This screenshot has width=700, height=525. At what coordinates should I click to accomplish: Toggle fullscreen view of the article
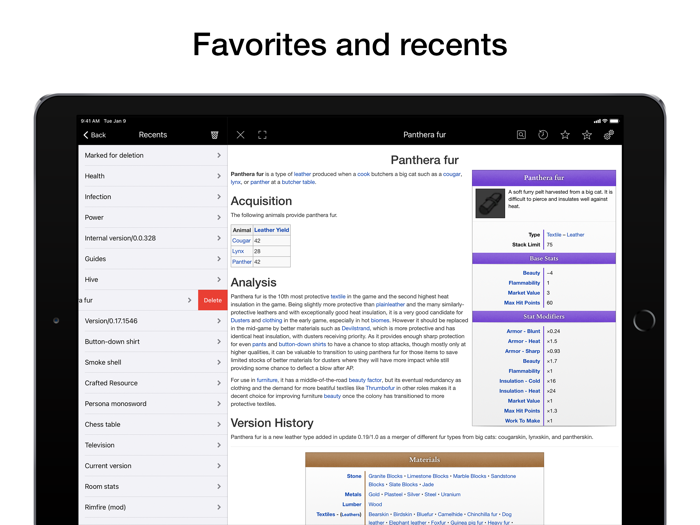click(262, 135)
